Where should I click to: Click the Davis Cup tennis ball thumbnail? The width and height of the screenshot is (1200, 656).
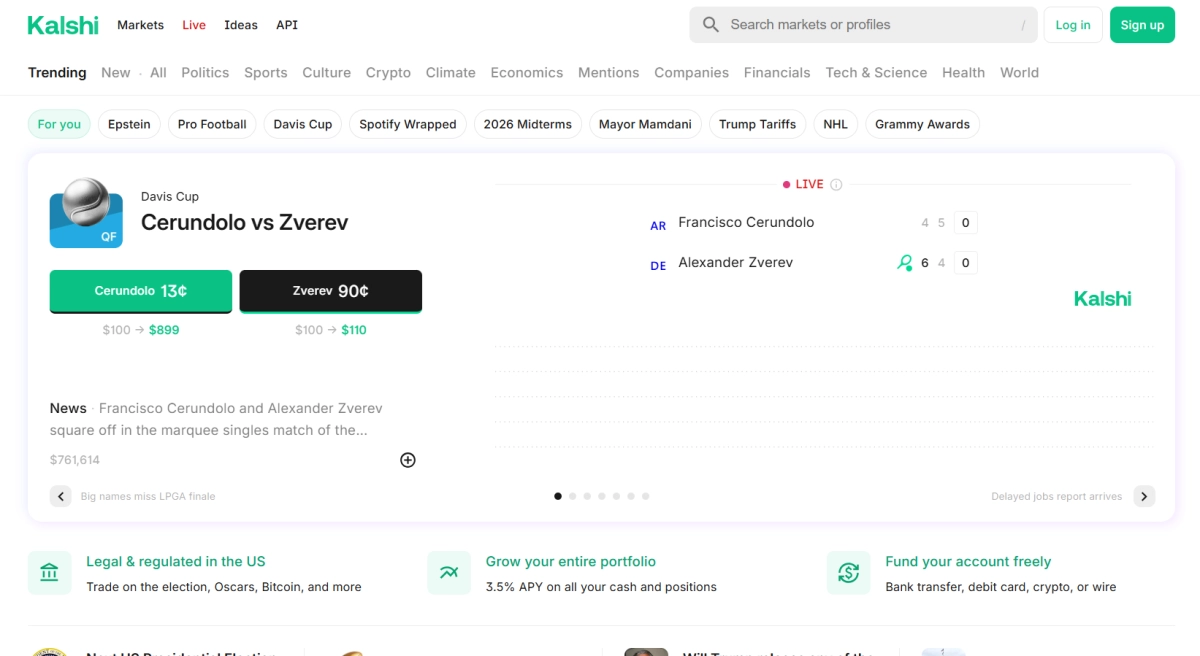click(86, 213)
